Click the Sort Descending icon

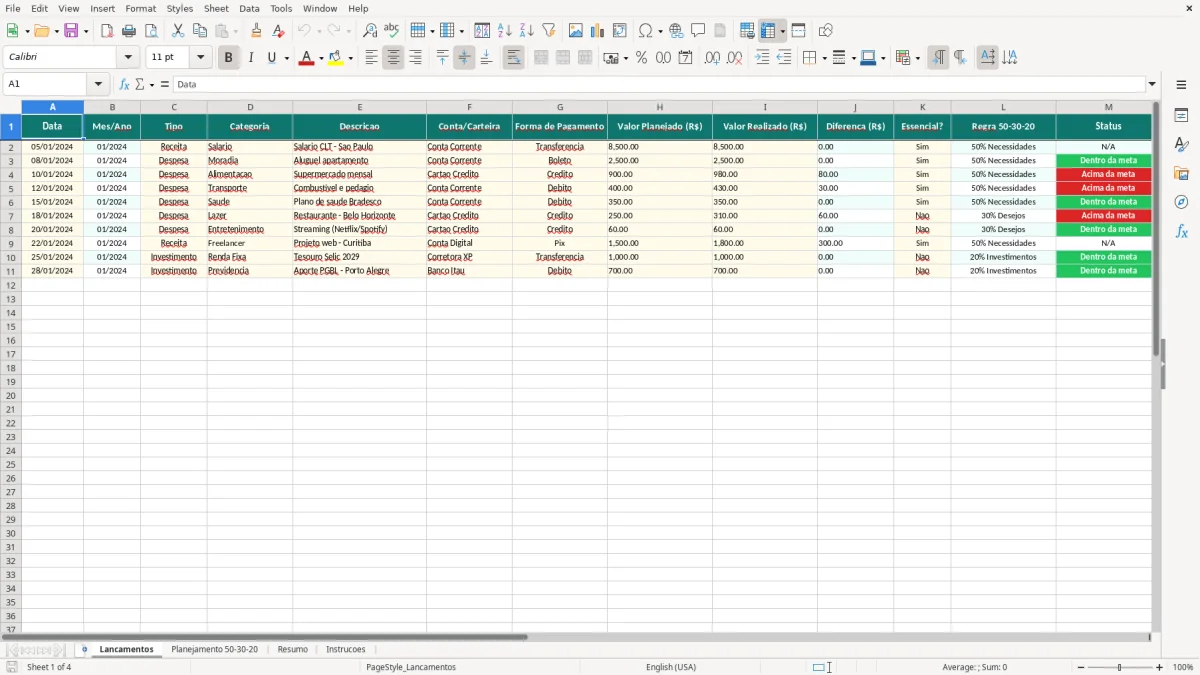click(x=527, y=31)
